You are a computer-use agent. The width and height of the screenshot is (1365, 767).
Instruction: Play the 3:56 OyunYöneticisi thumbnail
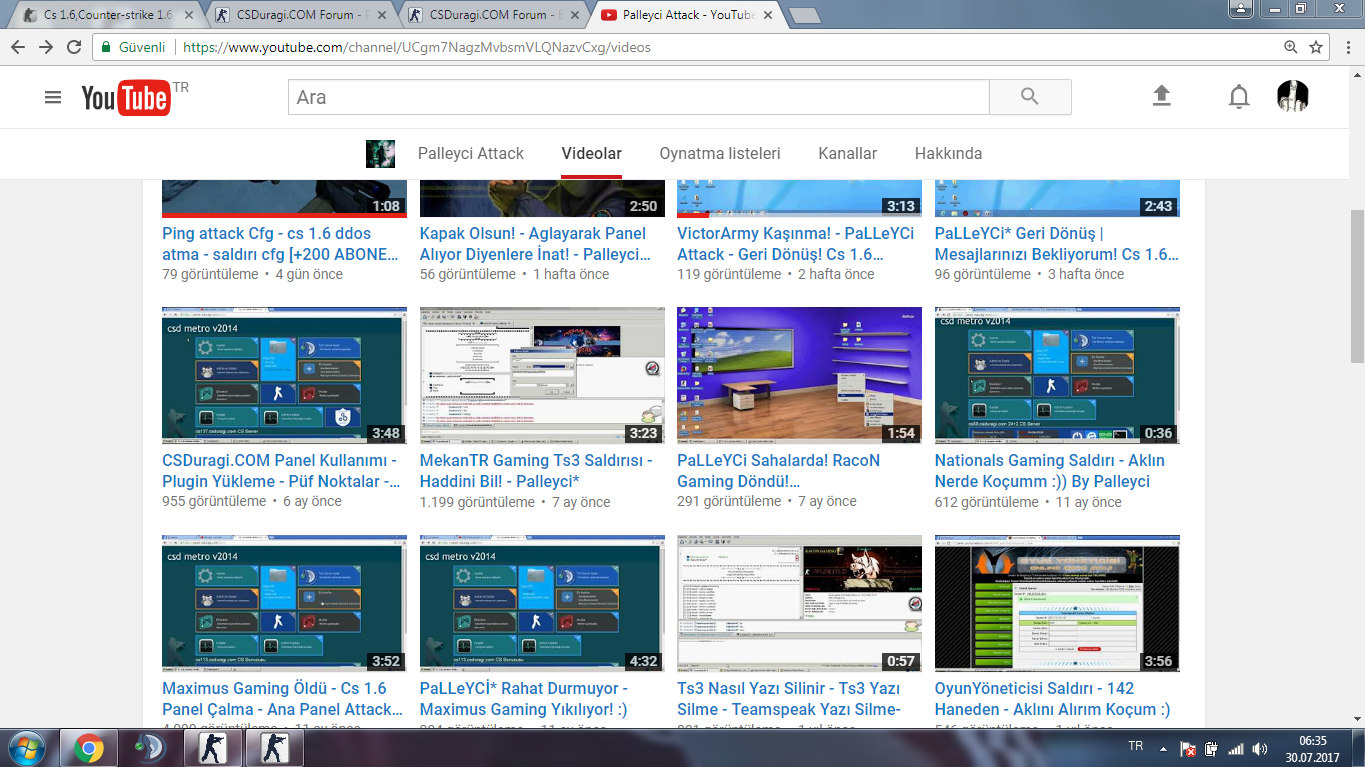1057,603
